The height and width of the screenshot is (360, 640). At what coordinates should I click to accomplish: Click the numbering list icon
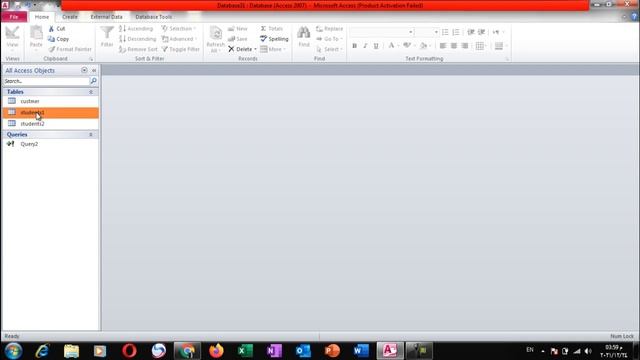pos(456,32)
